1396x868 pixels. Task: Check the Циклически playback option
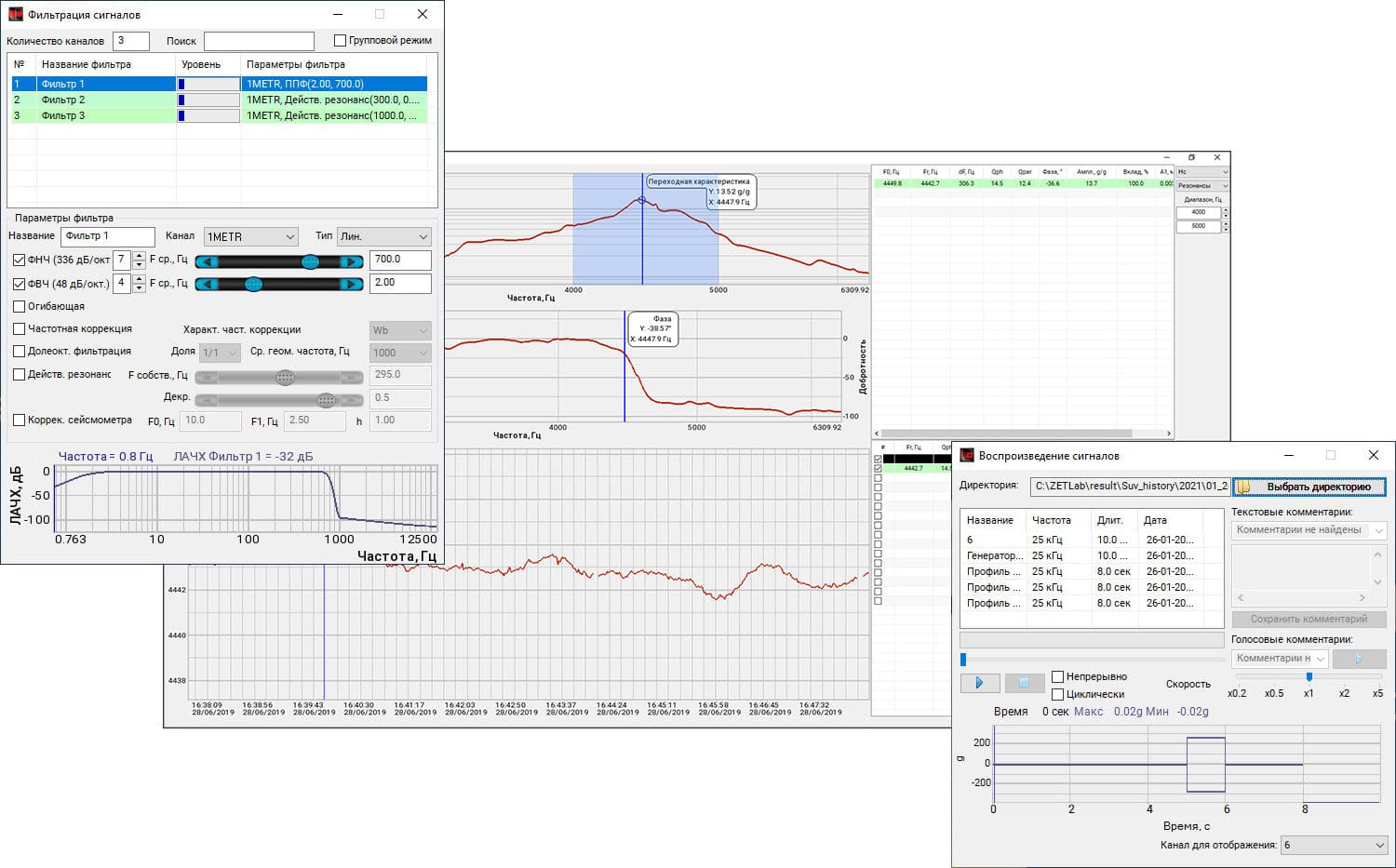(x=1057, y=694)
